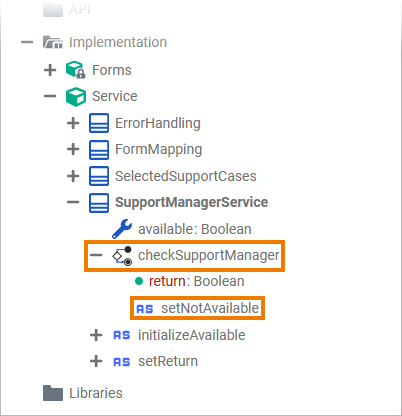Screen dimensions: 402x416
Task: Click the Implementation folder icon
Action: point(53,42)
